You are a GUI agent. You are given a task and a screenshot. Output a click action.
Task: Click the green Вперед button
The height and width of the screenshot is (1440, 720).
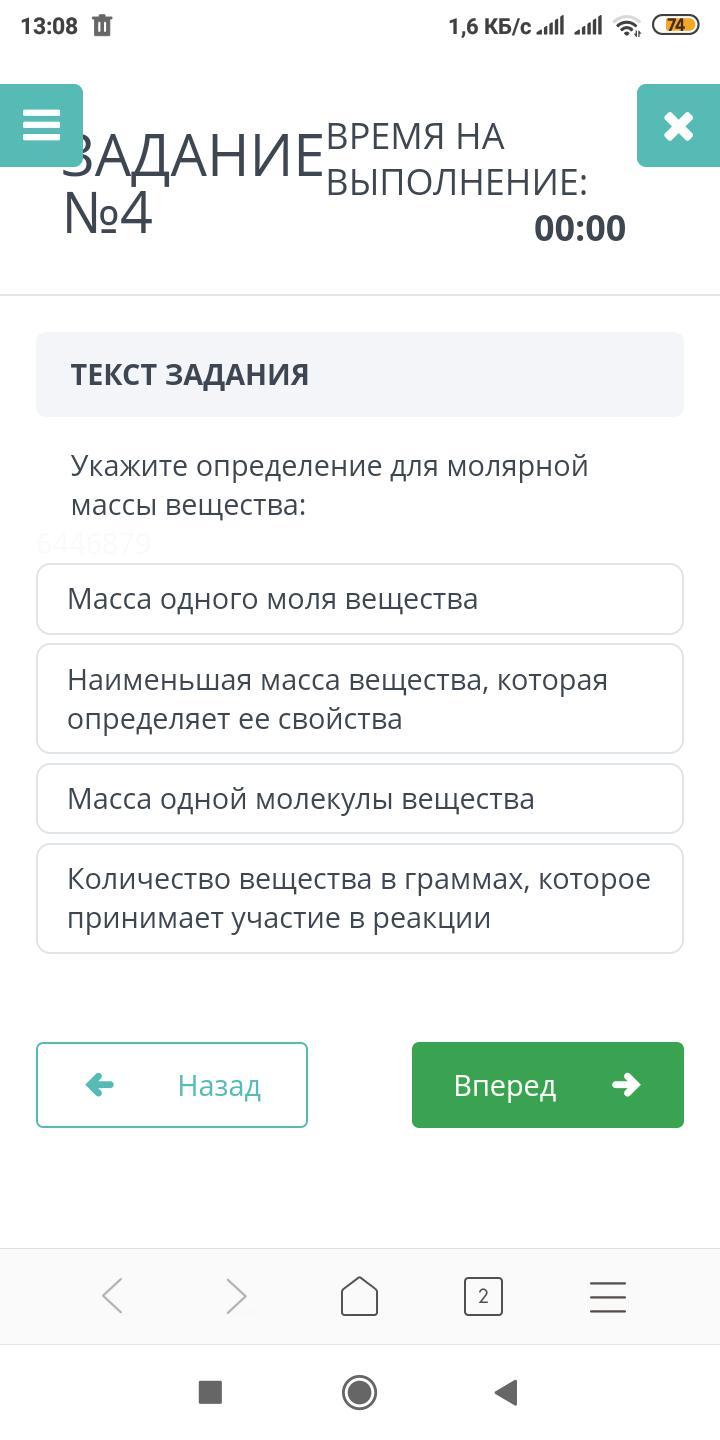[x=548, y=1085]
